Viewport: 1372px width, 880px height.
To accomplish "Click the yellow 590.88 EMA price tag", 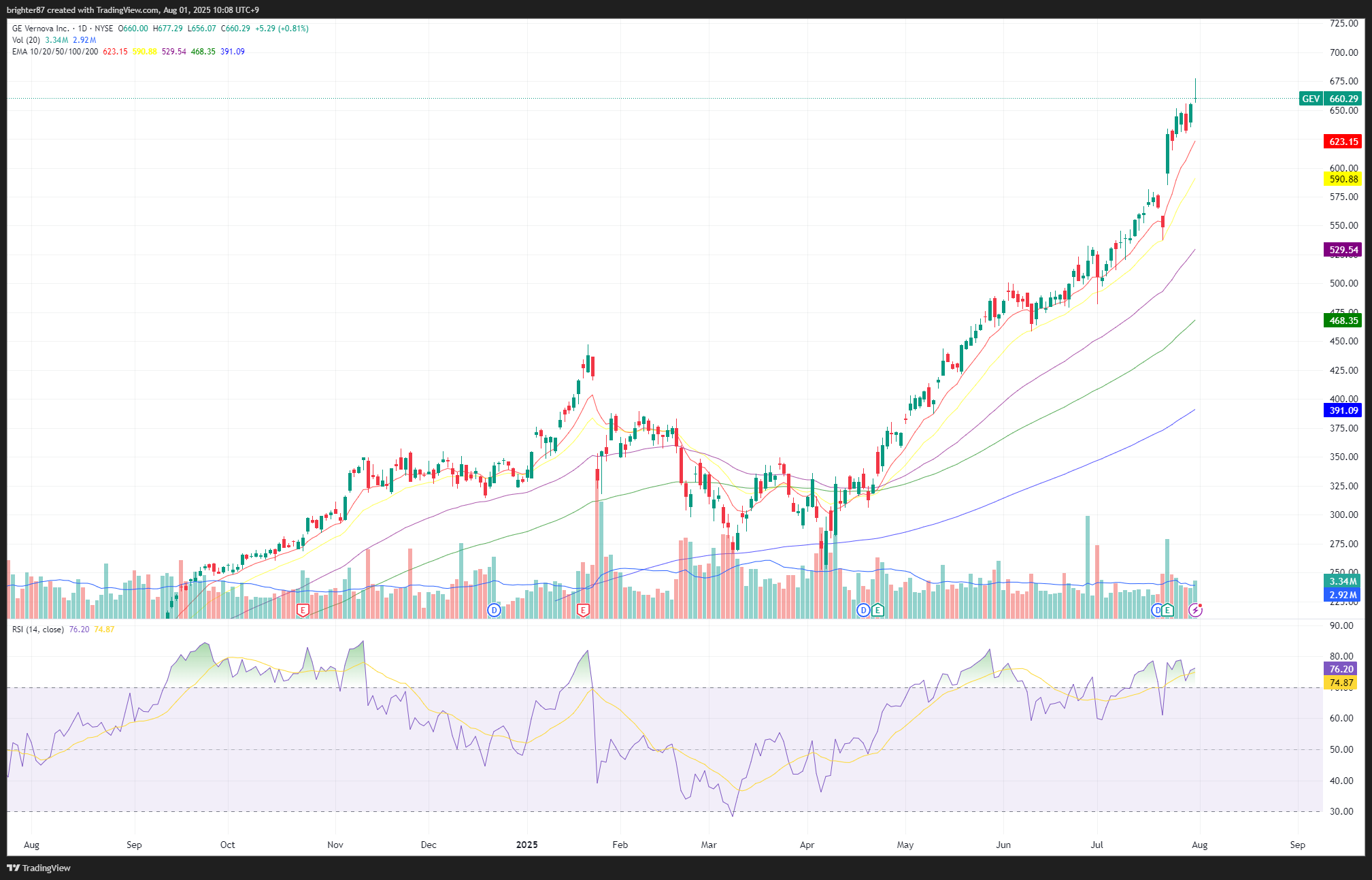I will [x=1343, y=179].
